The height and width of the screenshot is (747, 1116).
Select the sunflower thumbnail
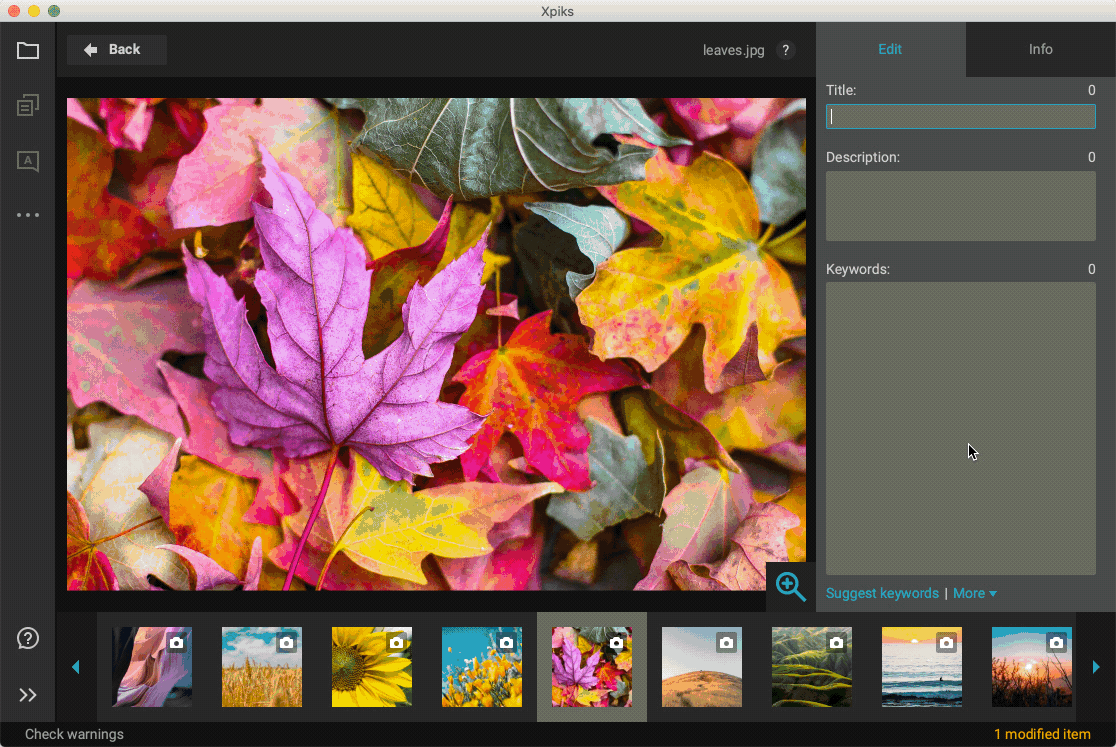[372, 667]
